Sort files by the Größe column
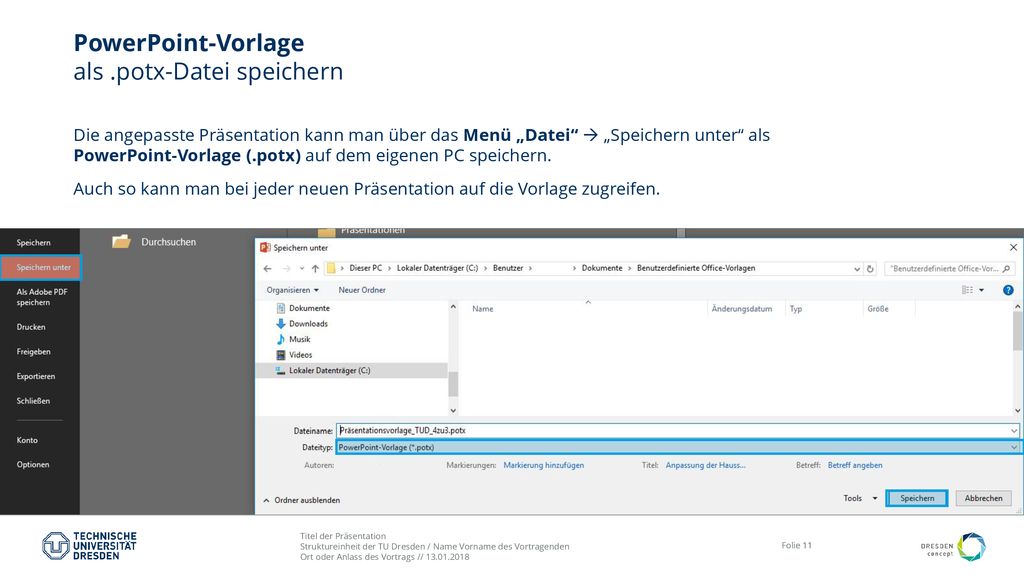The width and height of the screenshot is (1024, 576). click(x=878, y=309)
